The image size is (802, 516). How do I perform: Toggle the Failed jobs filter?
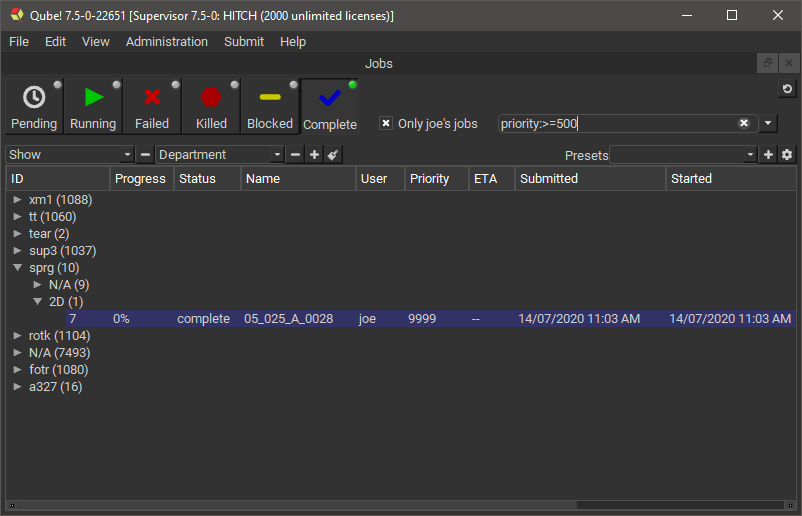(x=152, y=106)
